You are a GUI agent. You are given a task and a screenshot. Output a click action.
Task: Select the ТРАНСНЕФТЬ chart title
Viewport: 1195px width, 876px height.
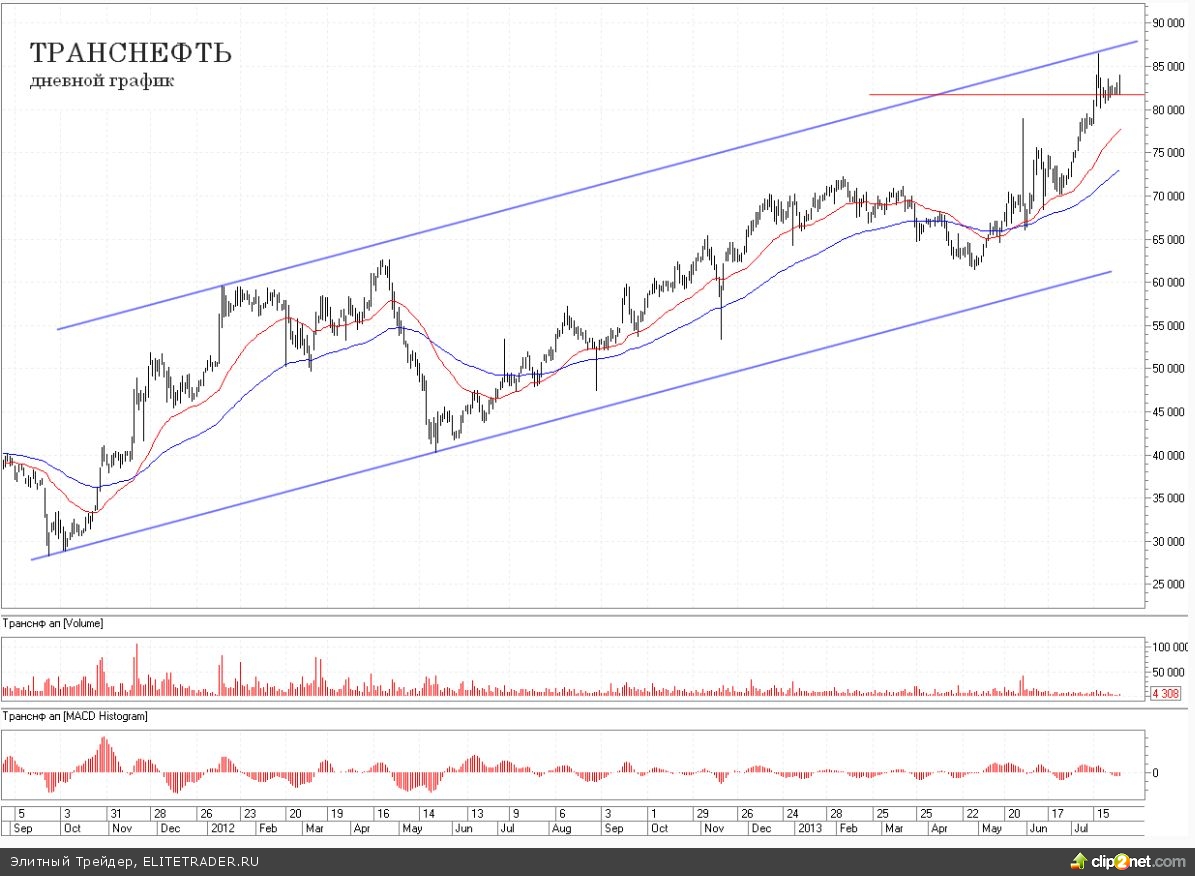click(131, 53)
